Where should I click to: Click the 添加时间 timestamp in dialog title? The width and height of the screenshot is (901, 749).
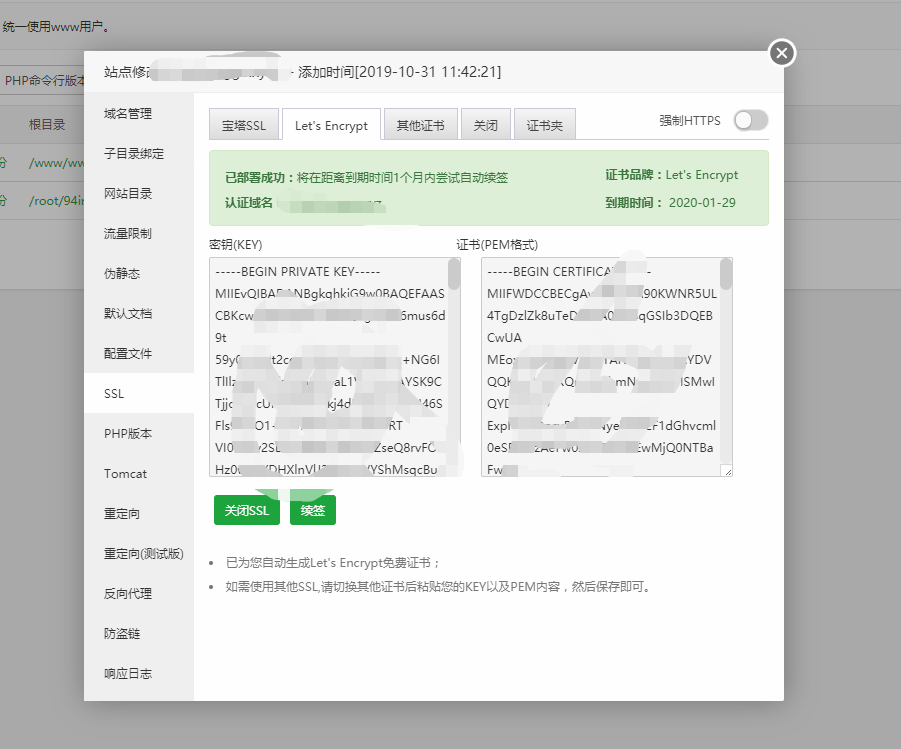tap(399, 72)
